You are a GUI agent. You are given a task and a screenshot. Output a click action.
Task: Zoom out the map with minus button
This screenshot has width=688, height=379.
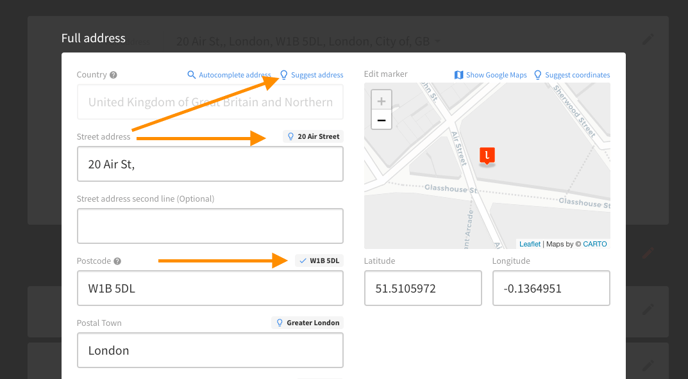point(381,120)
